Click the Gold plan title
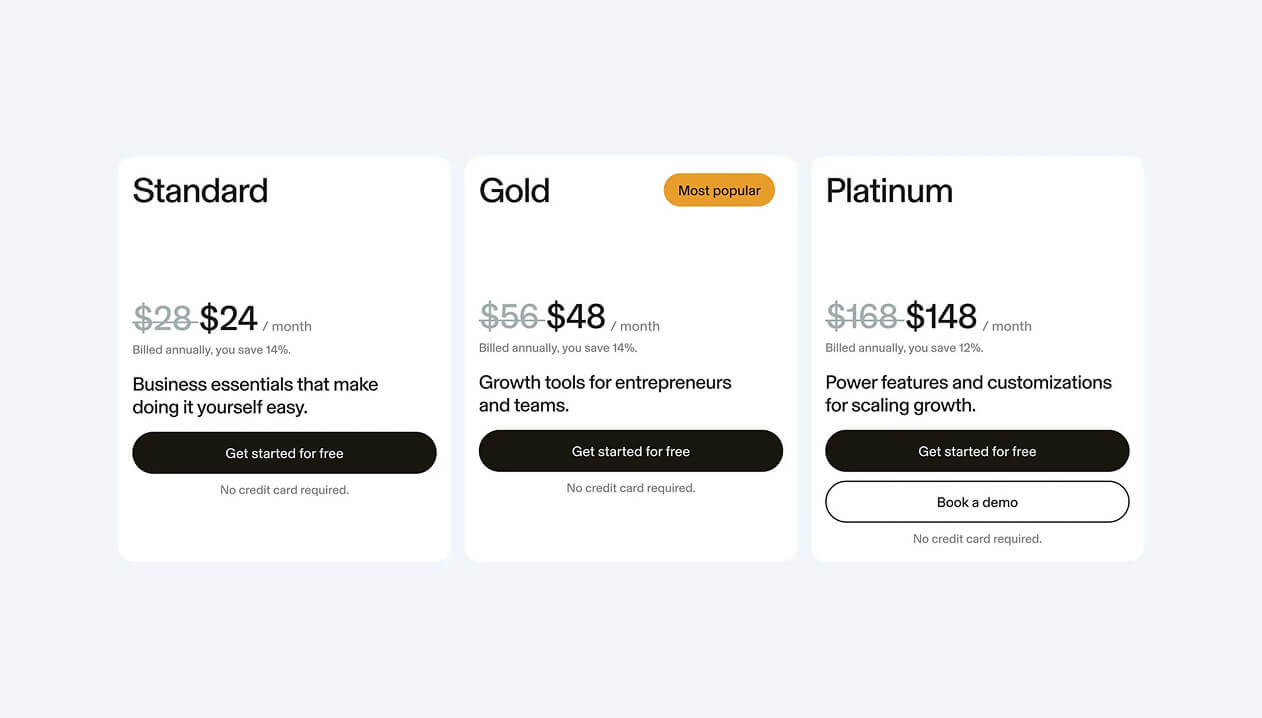The image size is (1262, 718). coord(514,190)
